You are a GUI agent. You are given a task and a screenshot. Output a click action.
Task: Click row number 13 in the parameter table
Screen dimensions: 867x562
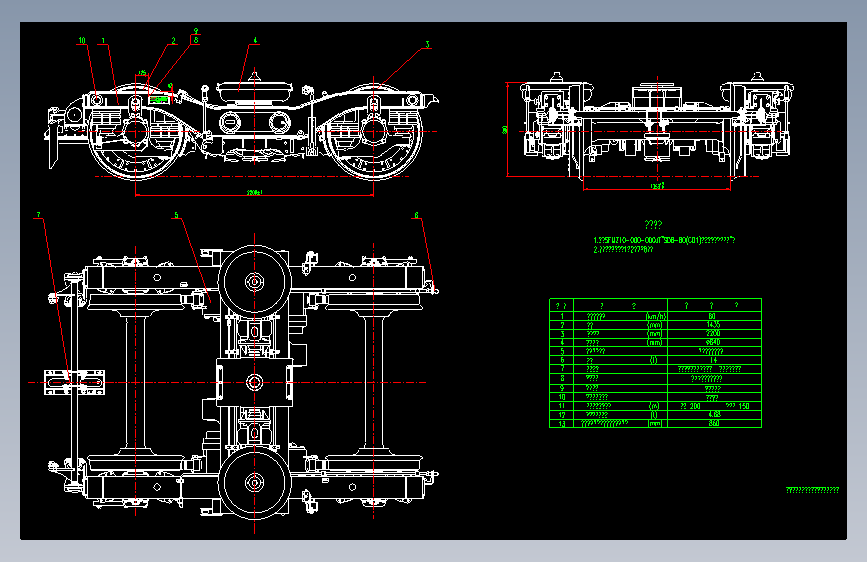562,424
